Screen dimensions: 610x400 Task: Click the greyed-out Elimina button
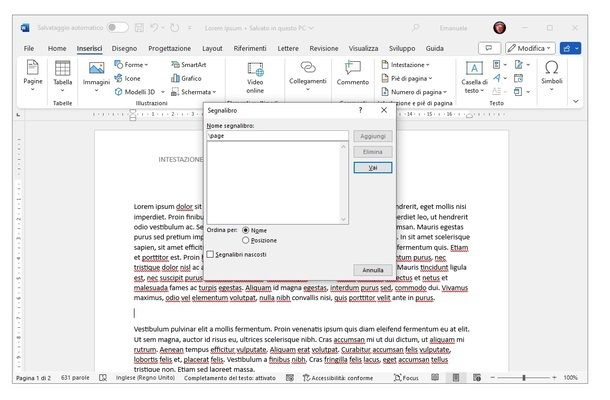(373, 152)
